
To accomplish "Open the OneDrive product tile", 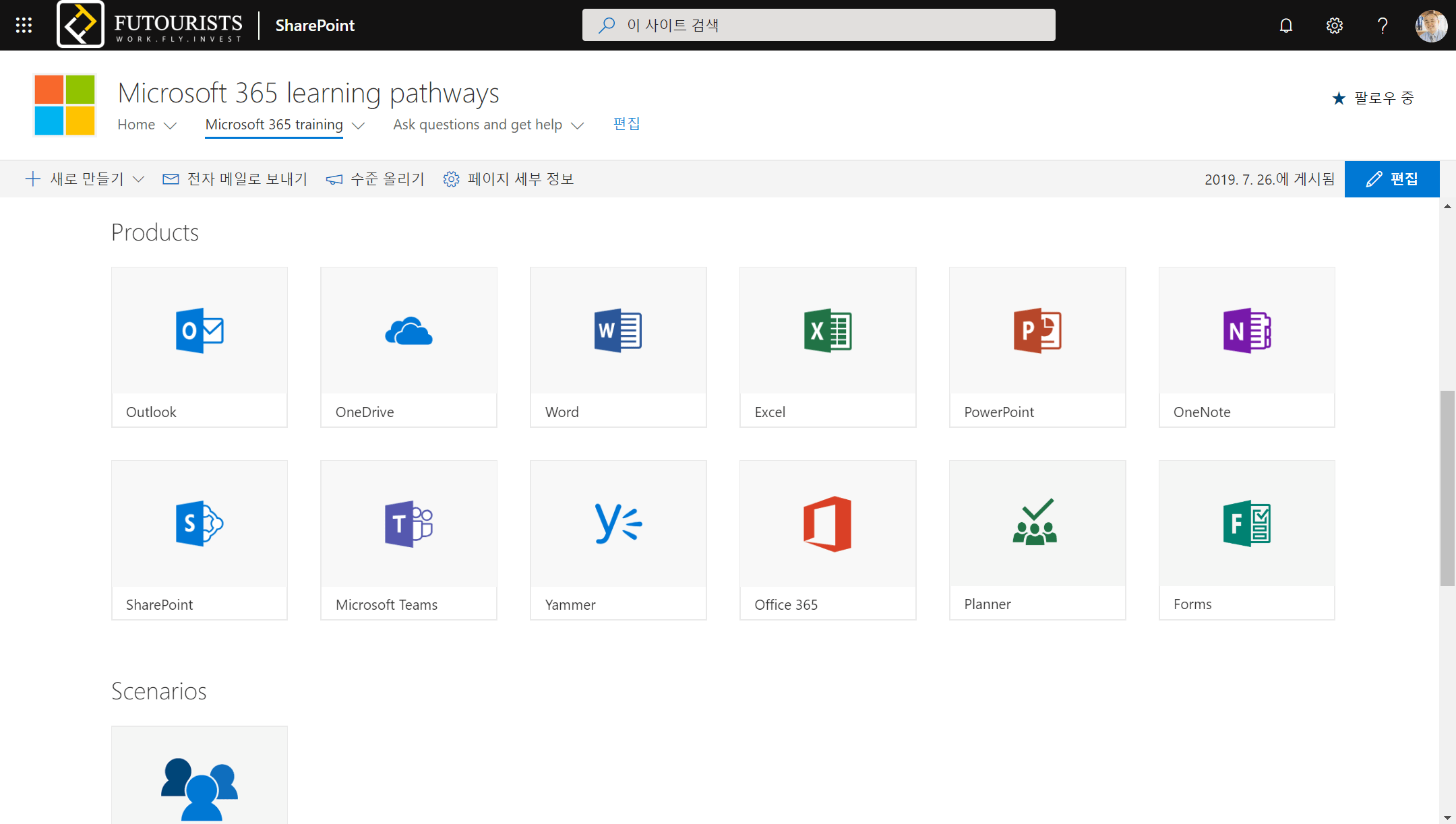I will tap(408, 347).
